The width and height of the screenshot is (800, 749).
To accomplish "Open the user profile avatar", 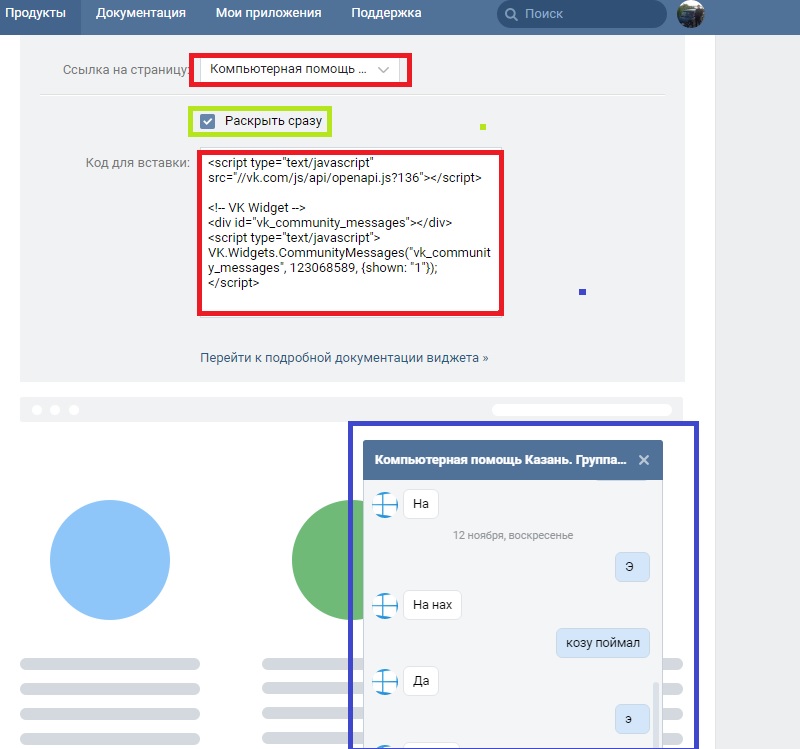I will pos(690,14).
